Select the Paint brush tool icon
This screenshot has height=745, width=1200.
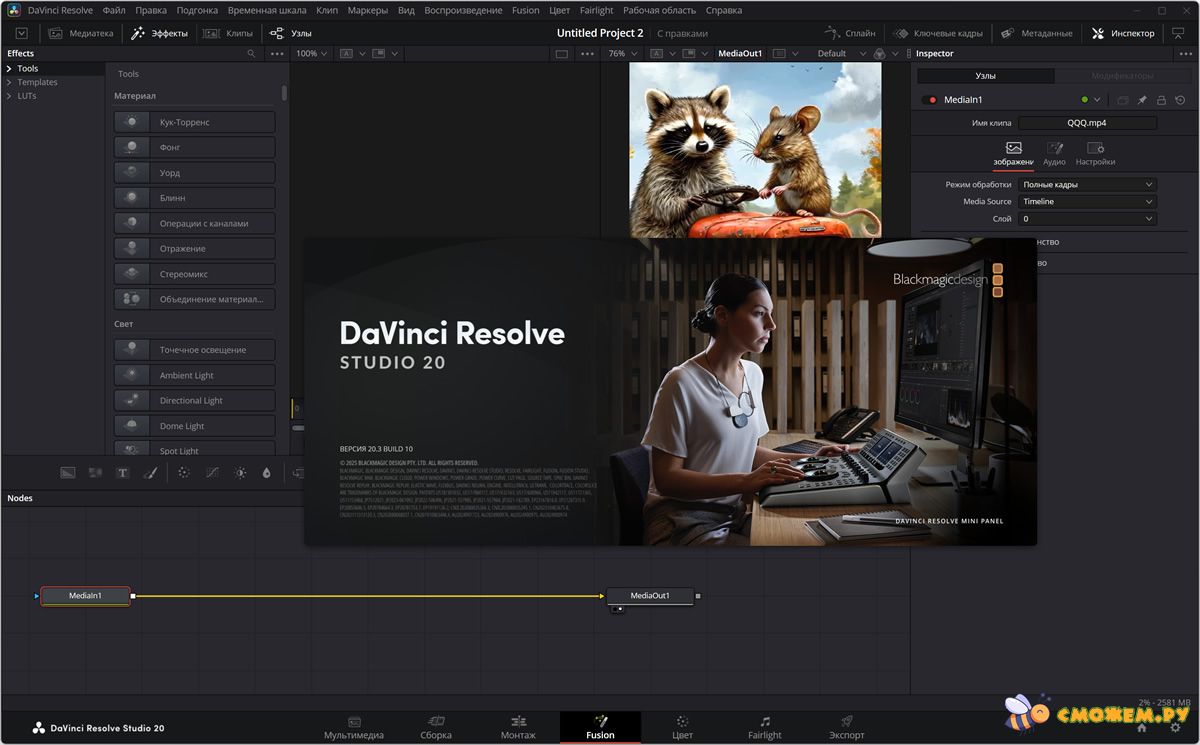coord(150,473)
